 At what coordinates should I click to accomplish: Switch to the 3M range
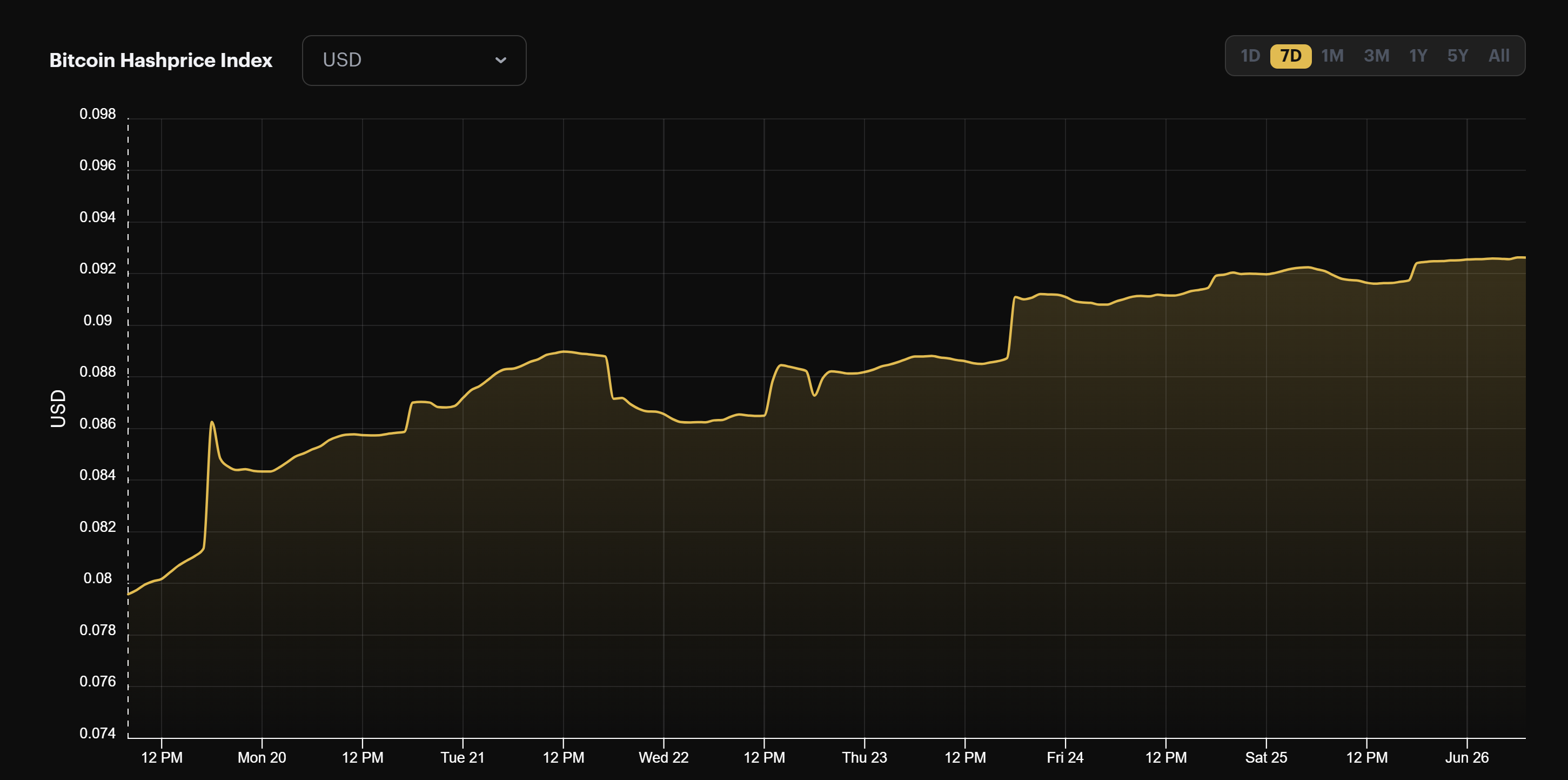[1376, 56]
